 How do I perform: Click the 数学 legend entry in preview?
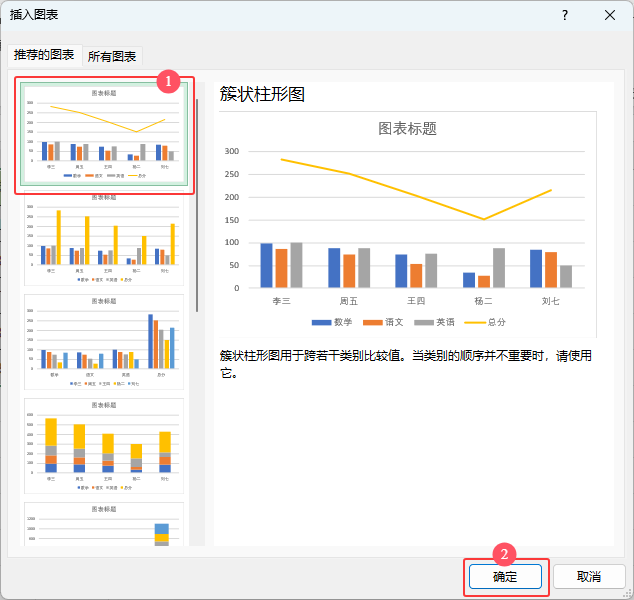tap(332, 322)
